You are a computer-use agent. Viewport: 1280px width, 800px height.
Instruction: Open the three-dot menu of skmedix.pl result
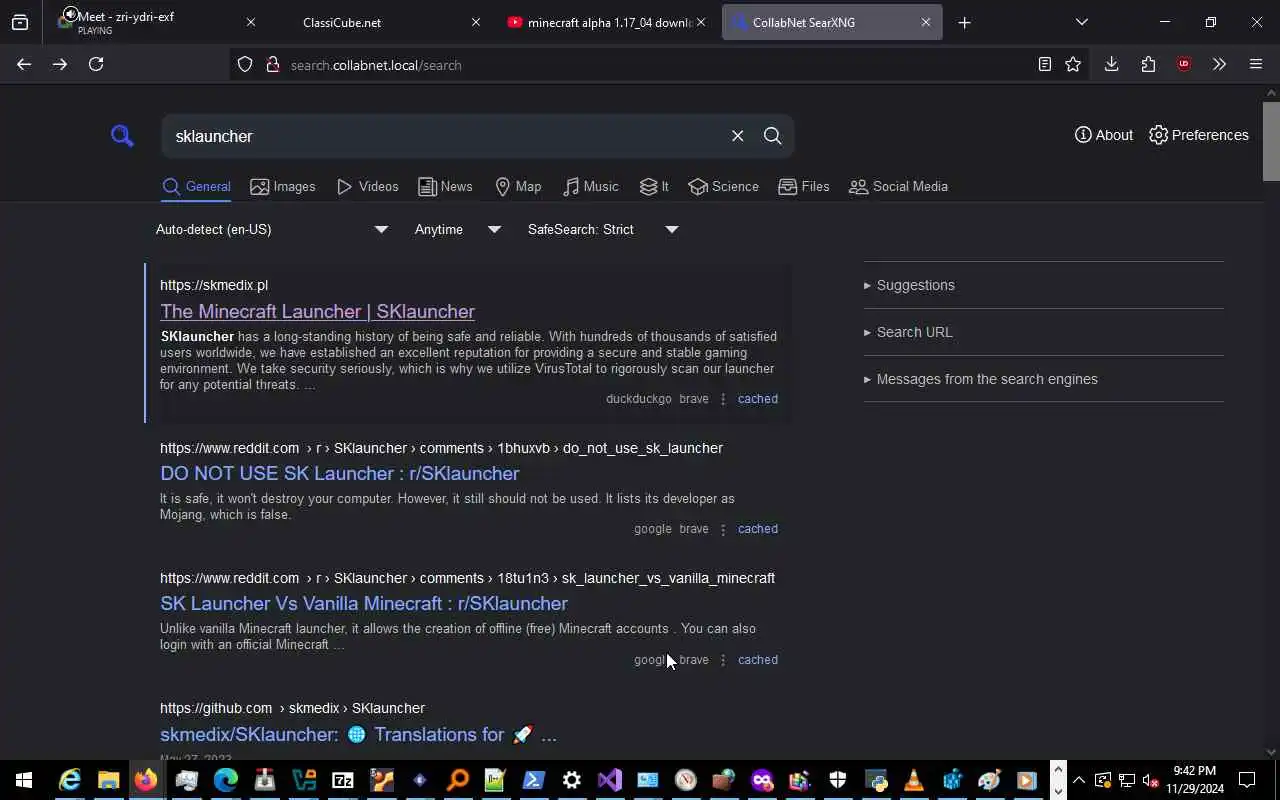click(x=723, y=399)
